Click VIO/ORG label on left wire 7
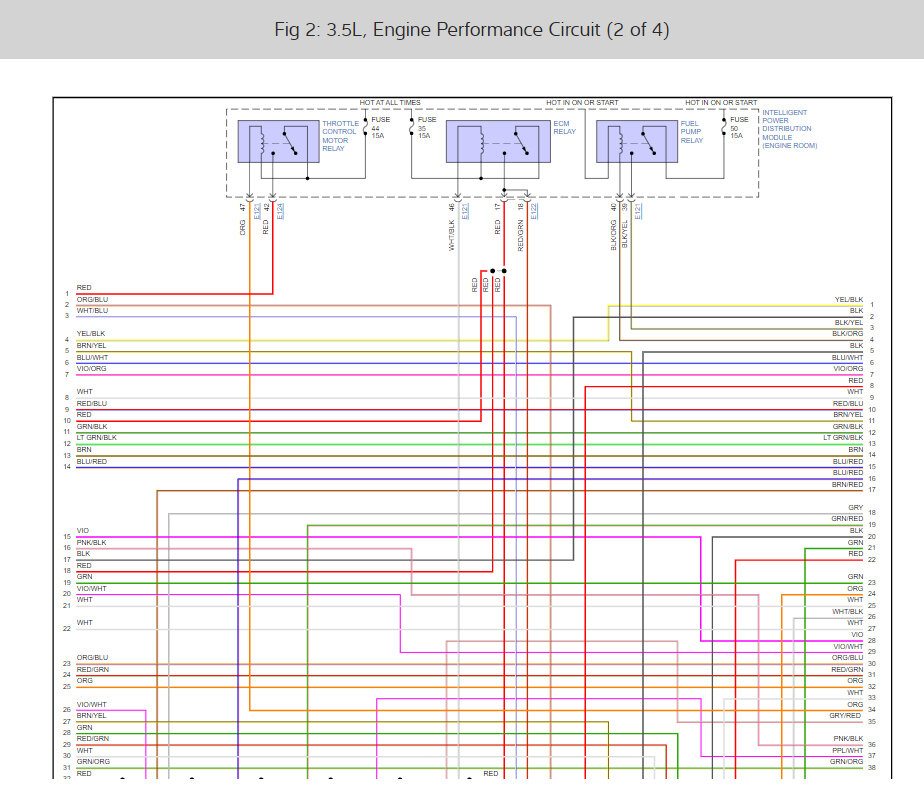This screenshot has width=924, height=809. [x=91, y=368]
